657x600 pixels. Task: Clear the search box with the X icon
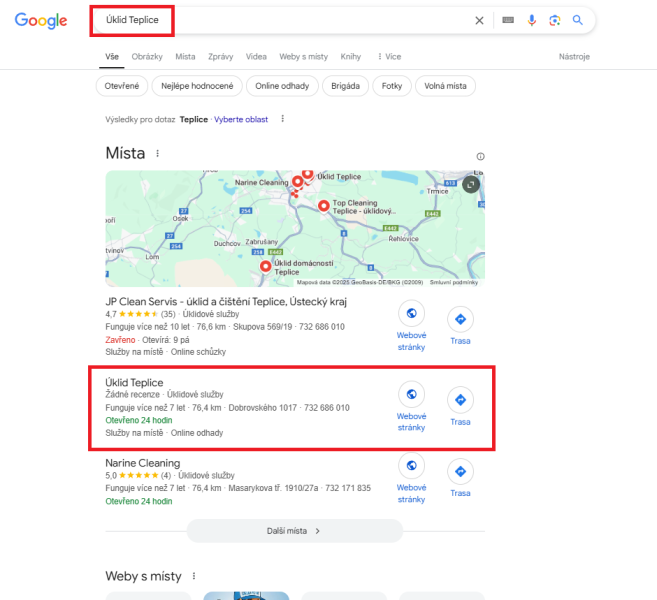479,20
